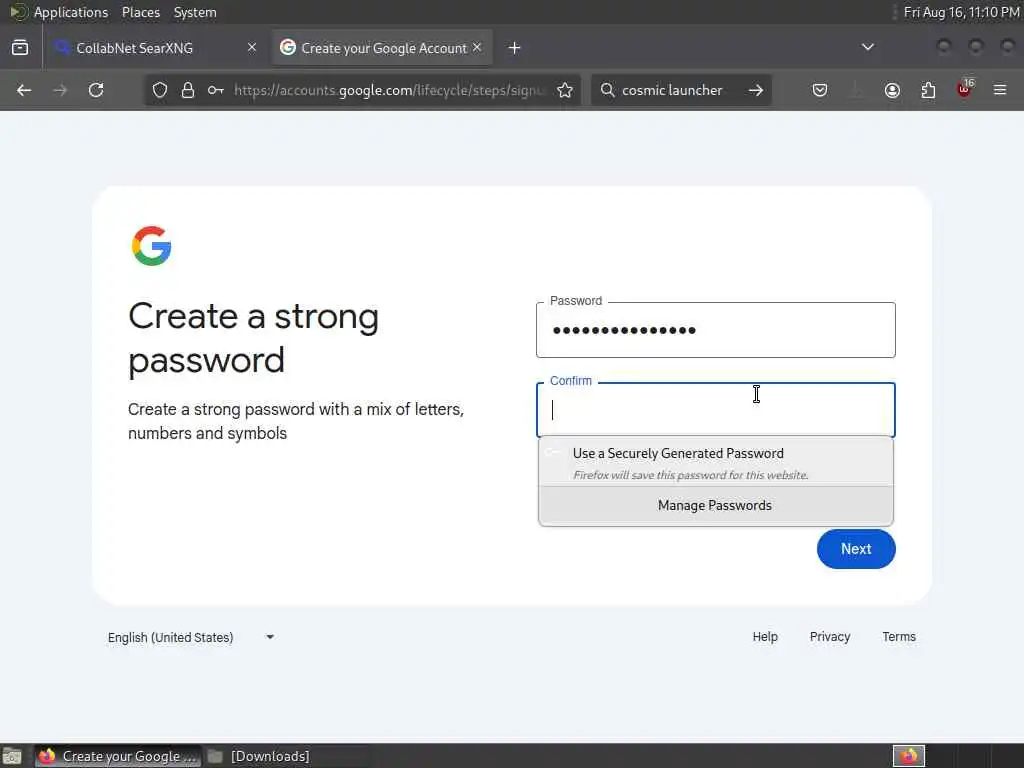Click the search bar magnifier icon
This screenshot has height=768, width=1024.
(607, 90)
